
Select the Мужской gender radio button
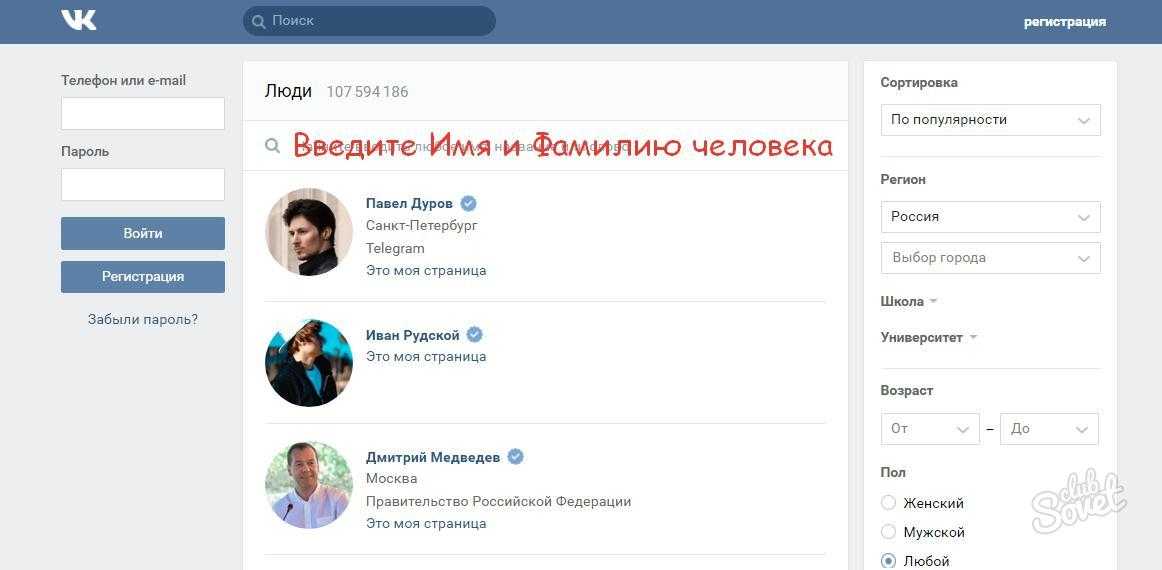[x=889, y=531]
